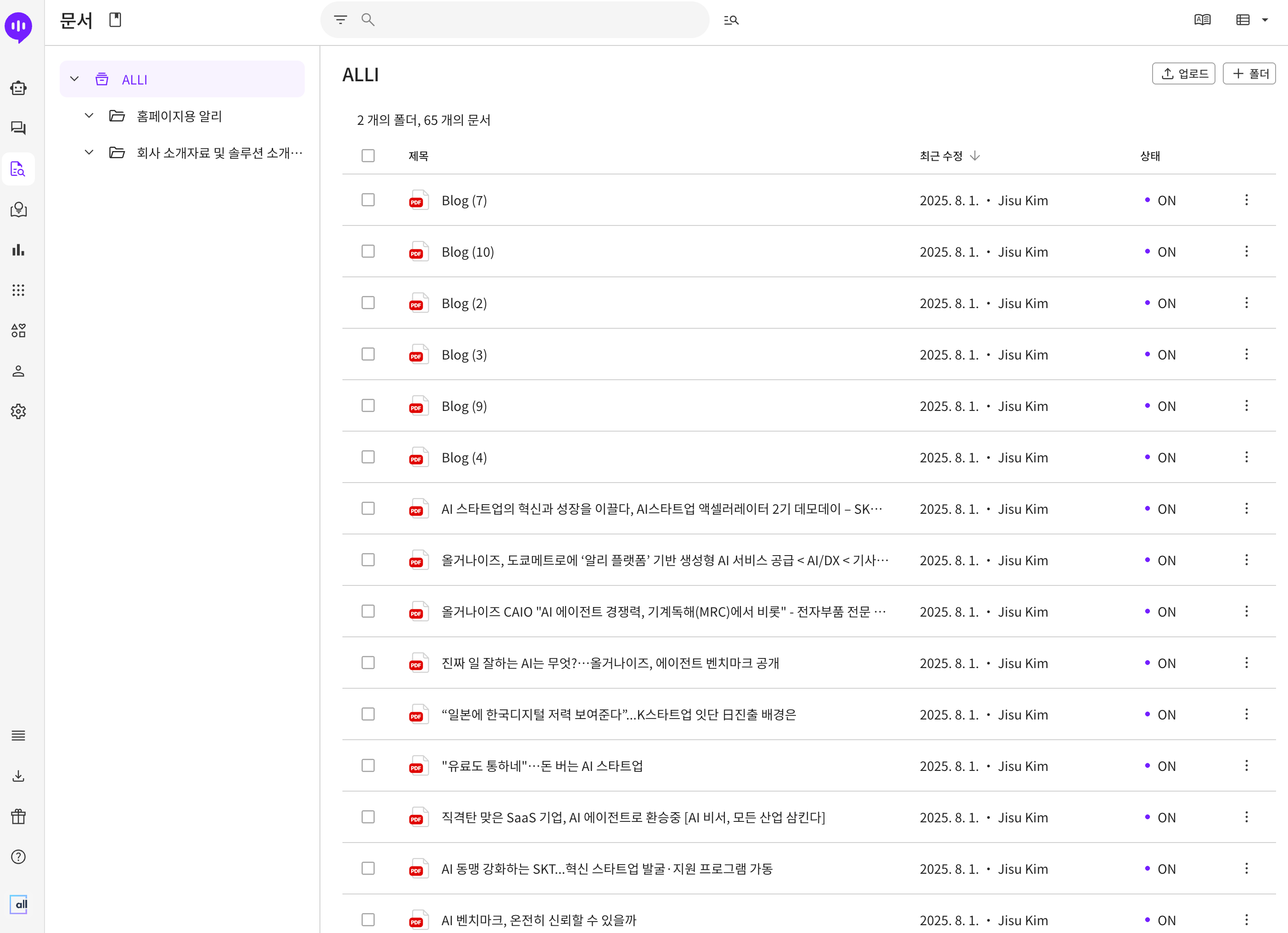The width and height of the screenshot is (1288, 933).
Task: Open the more options menu for Blog (4)
Action: pos(1247,457)
